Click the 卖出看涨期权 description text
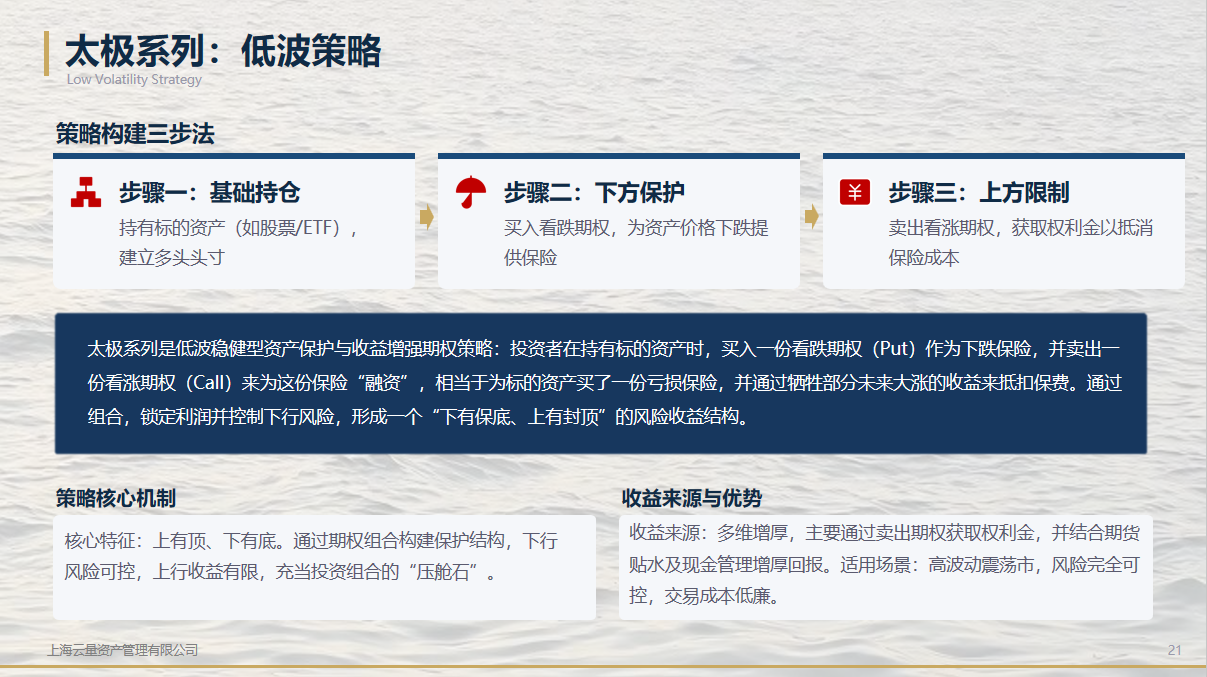The image size is (1207, 677). [1021, 242]
